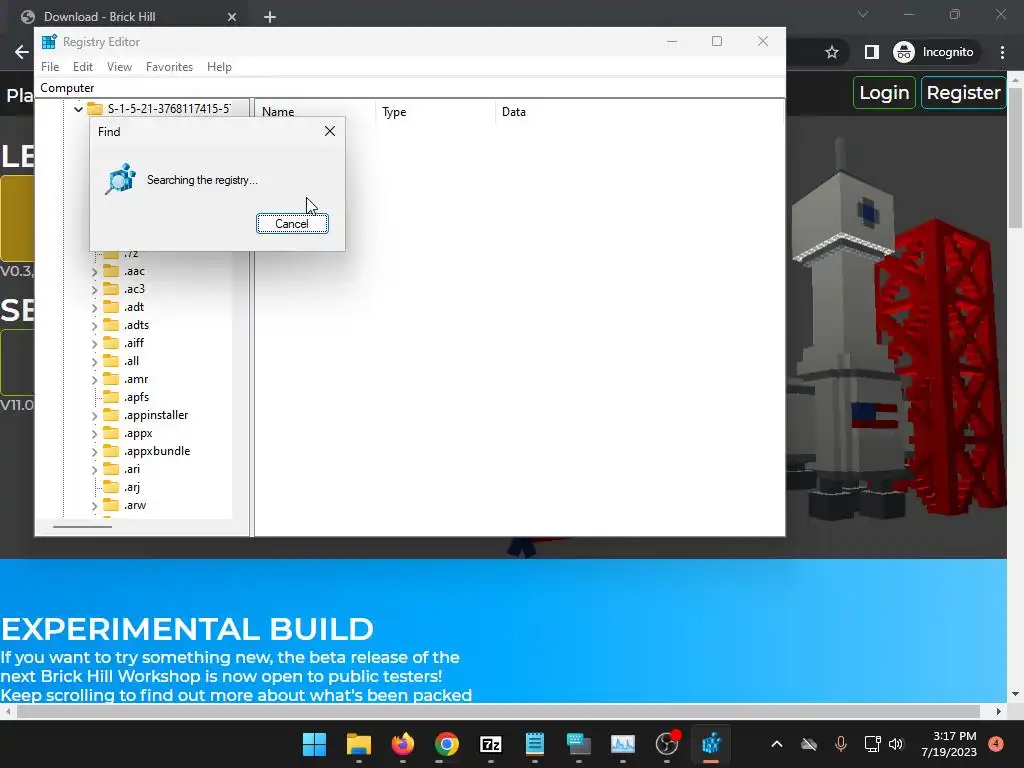Select the .arj key label
1024x768 pixels.
pyautogui.click(x=131, y=487)
